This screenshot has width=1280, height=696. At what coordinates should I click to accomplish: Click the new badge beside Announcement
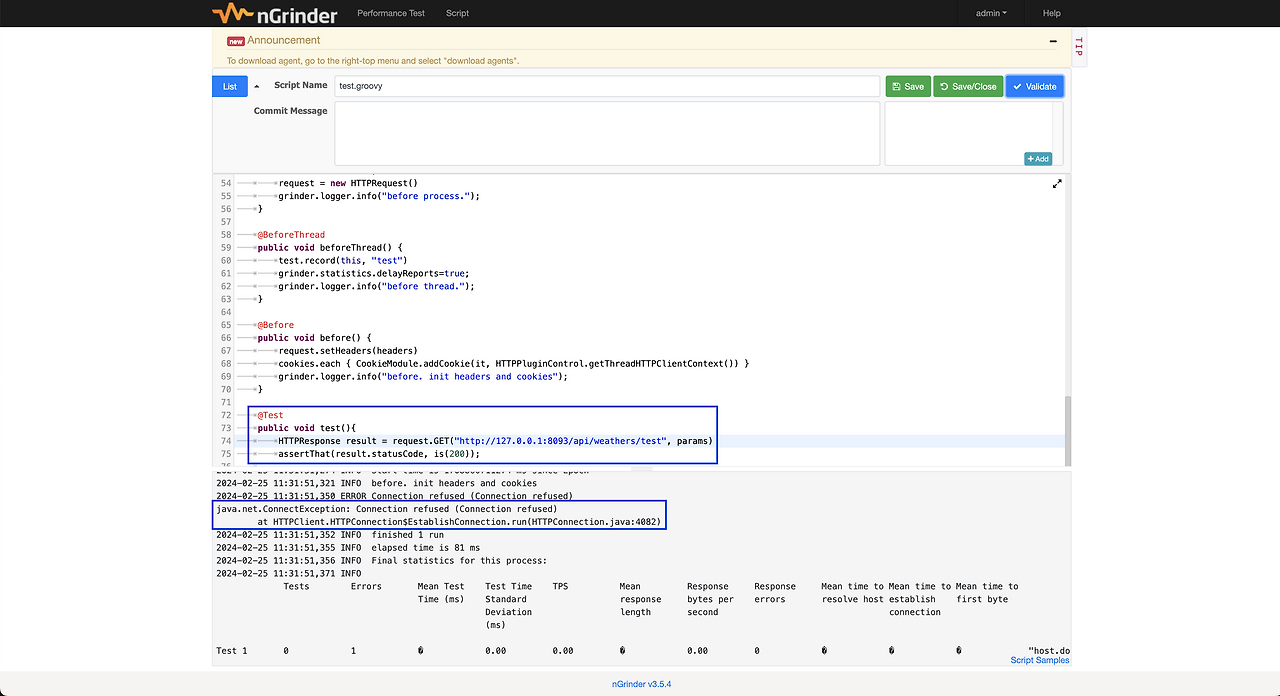[236, 41]
